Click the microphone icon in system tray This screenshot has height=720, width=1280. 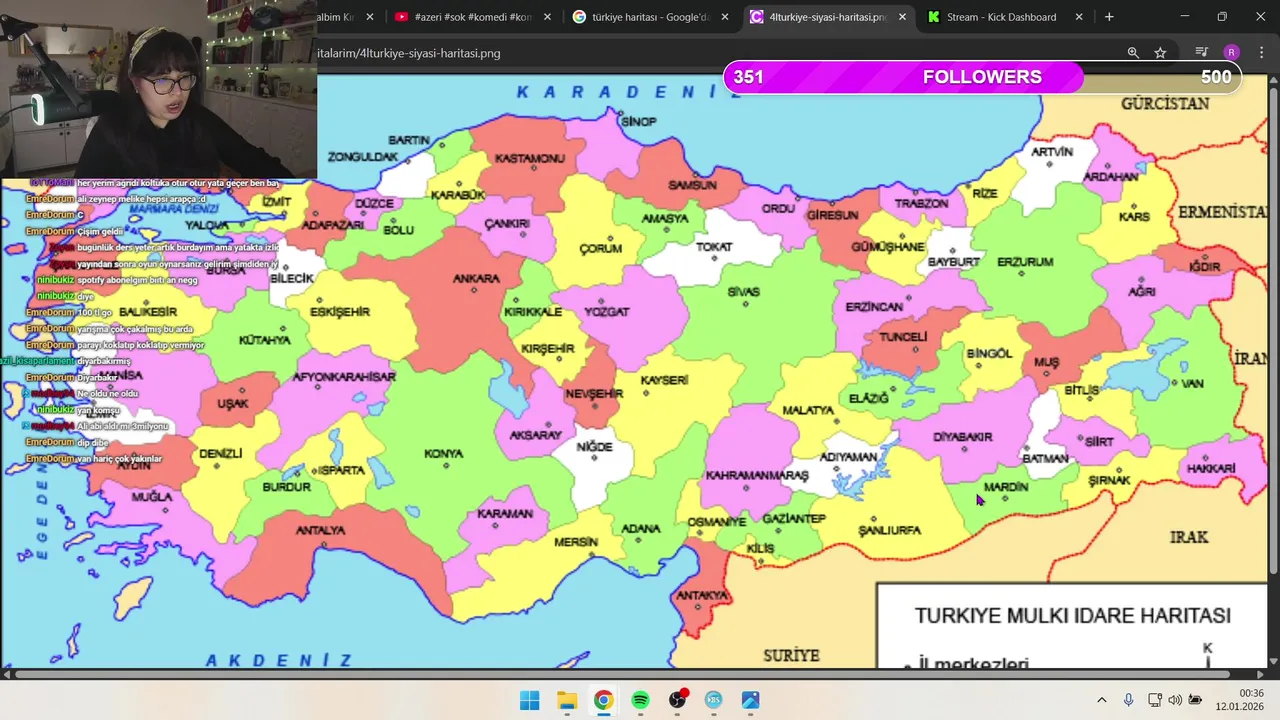[1128, 700]
